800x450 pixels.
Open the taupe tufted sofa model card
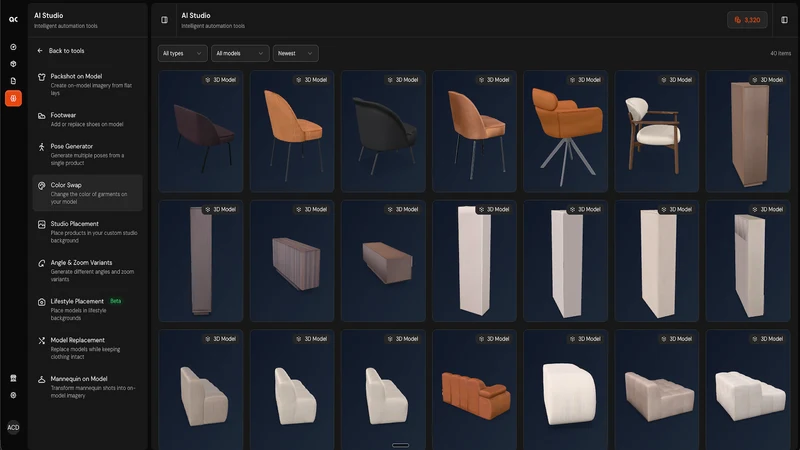pos(656,390)
